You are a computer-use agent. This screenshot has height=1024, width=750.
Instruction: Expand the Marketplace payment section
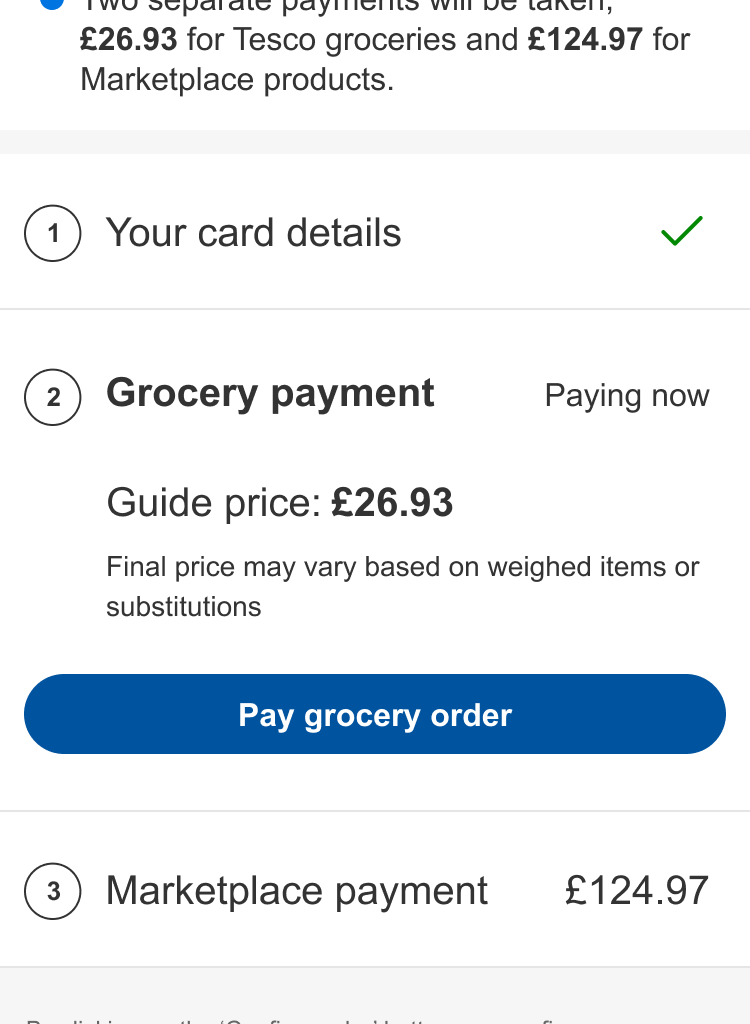point(297,891)
